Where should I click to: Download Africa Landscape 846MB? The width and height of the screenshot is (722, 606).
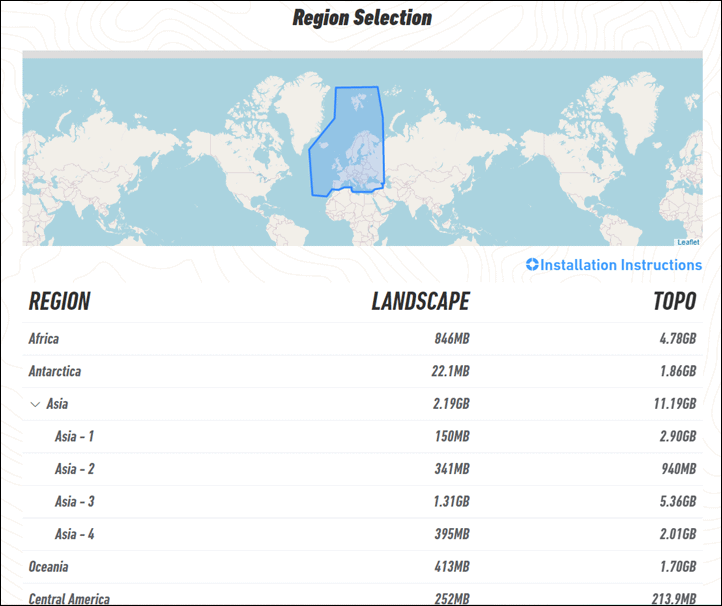pos(452,338)
